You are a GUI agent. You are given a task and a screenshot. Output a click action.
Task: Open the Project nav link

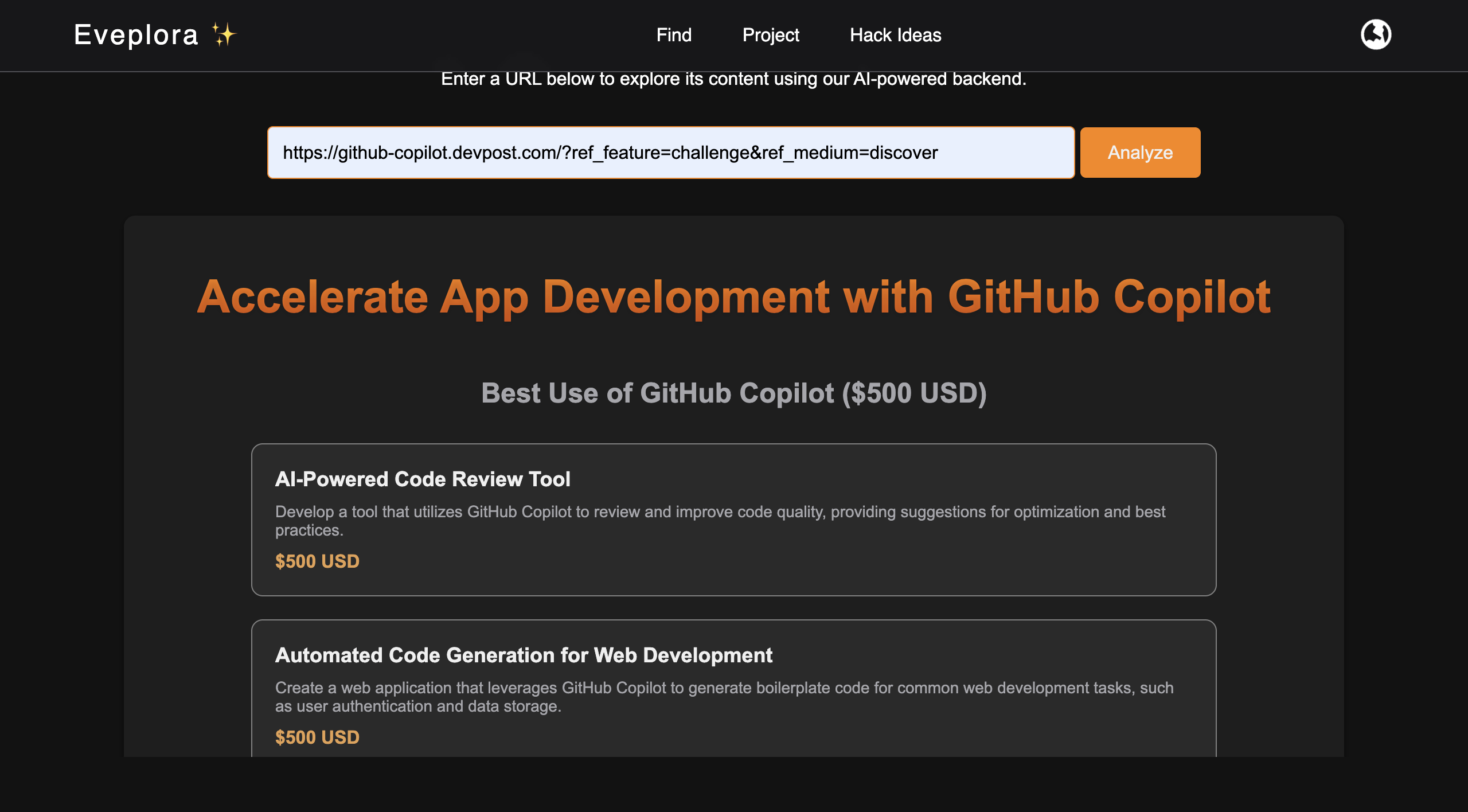pos(770,35)
